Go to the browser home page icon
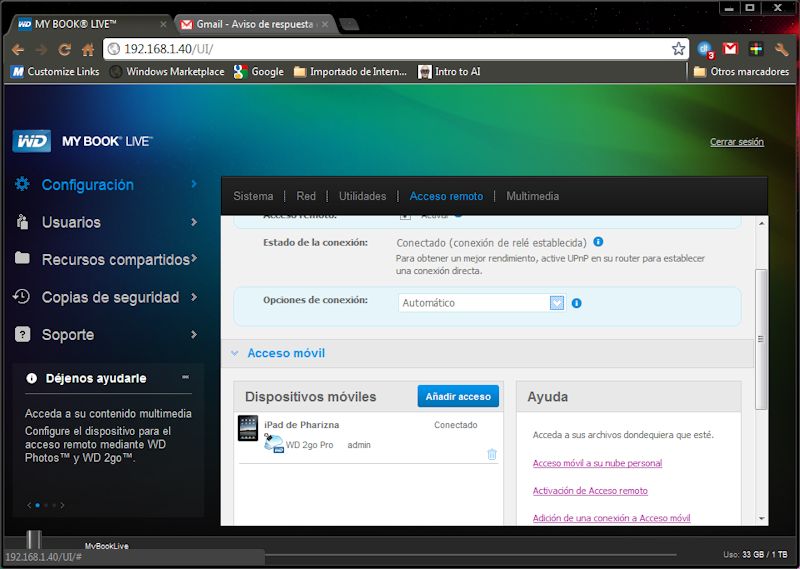 pos(88,50)
